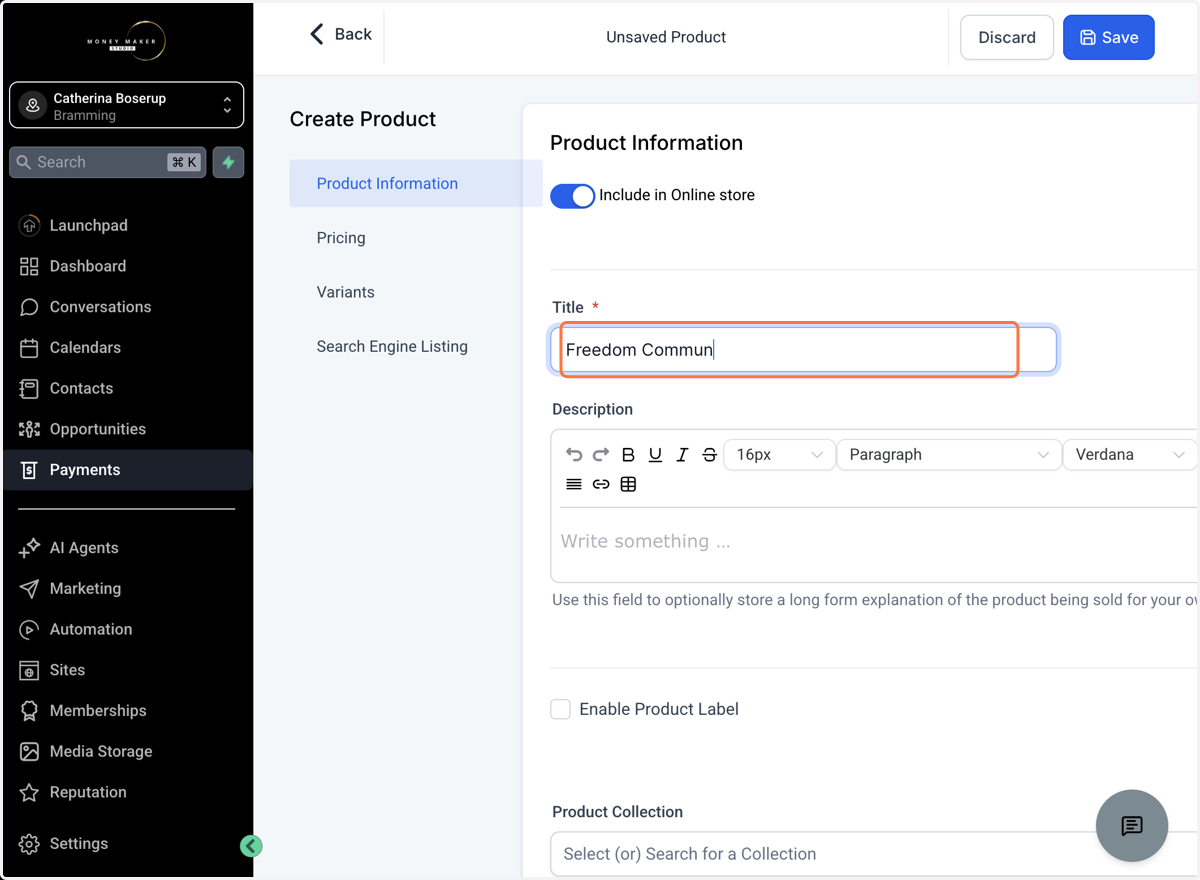
Task: Click in the description Write something area
Action: [x=874, y=542]
